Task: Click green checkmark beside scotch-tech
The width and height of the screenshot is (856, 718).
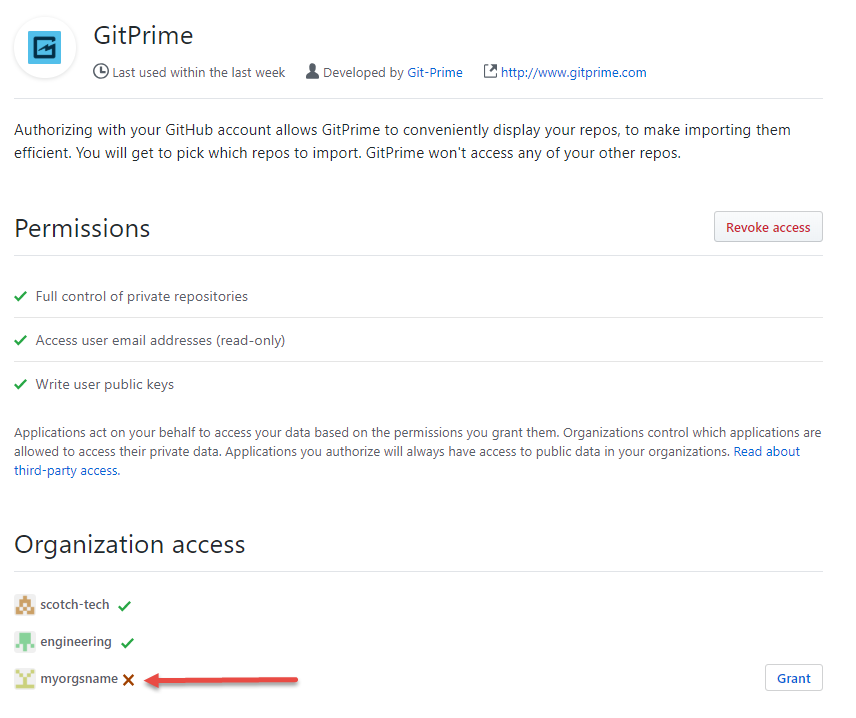Action: 124,606
